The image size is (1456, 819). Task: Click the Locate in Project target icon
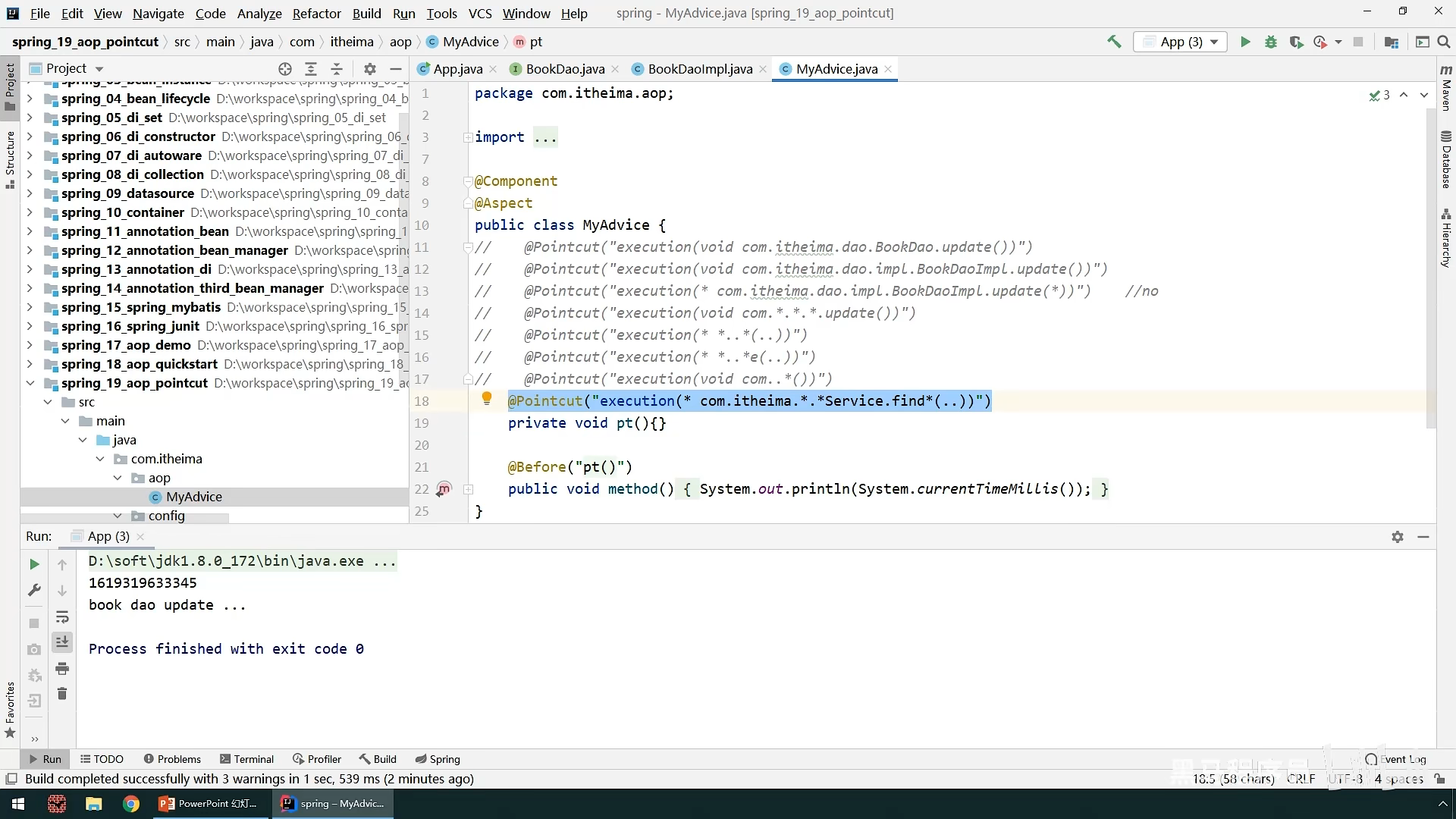(x=285, y=69)
